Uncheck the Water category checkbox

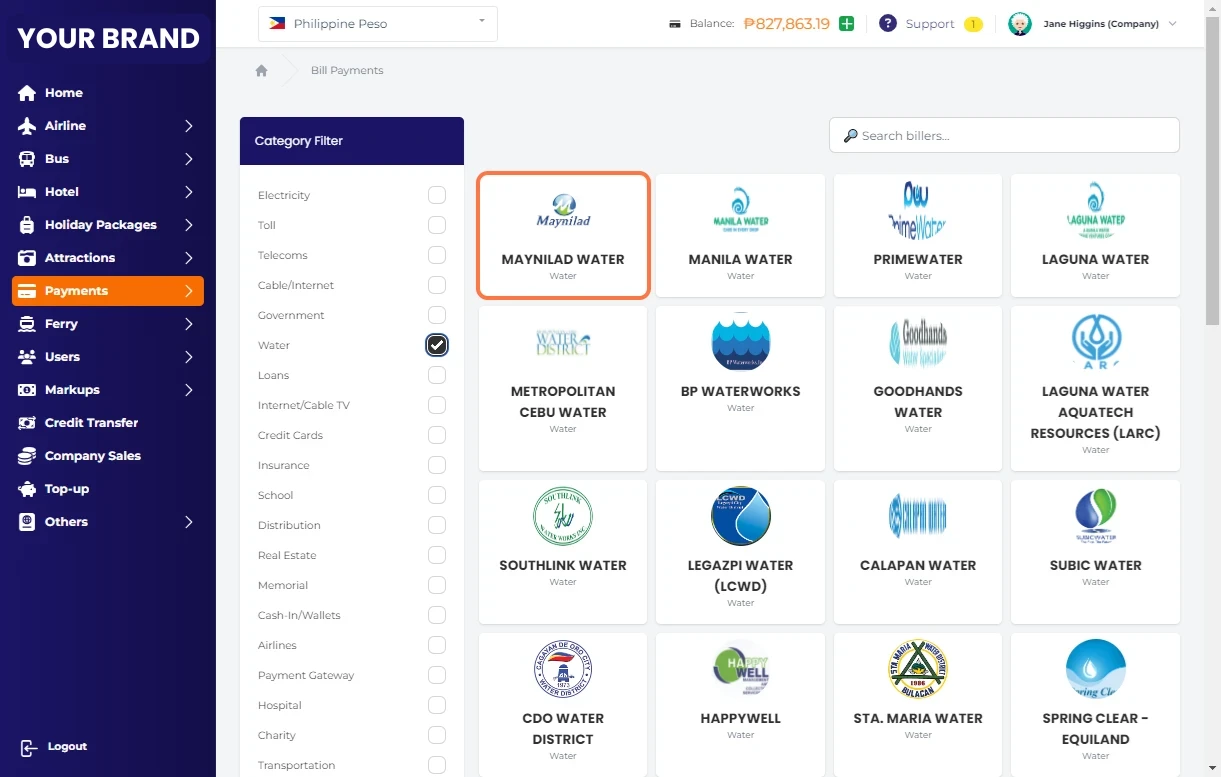coord(437,345)
